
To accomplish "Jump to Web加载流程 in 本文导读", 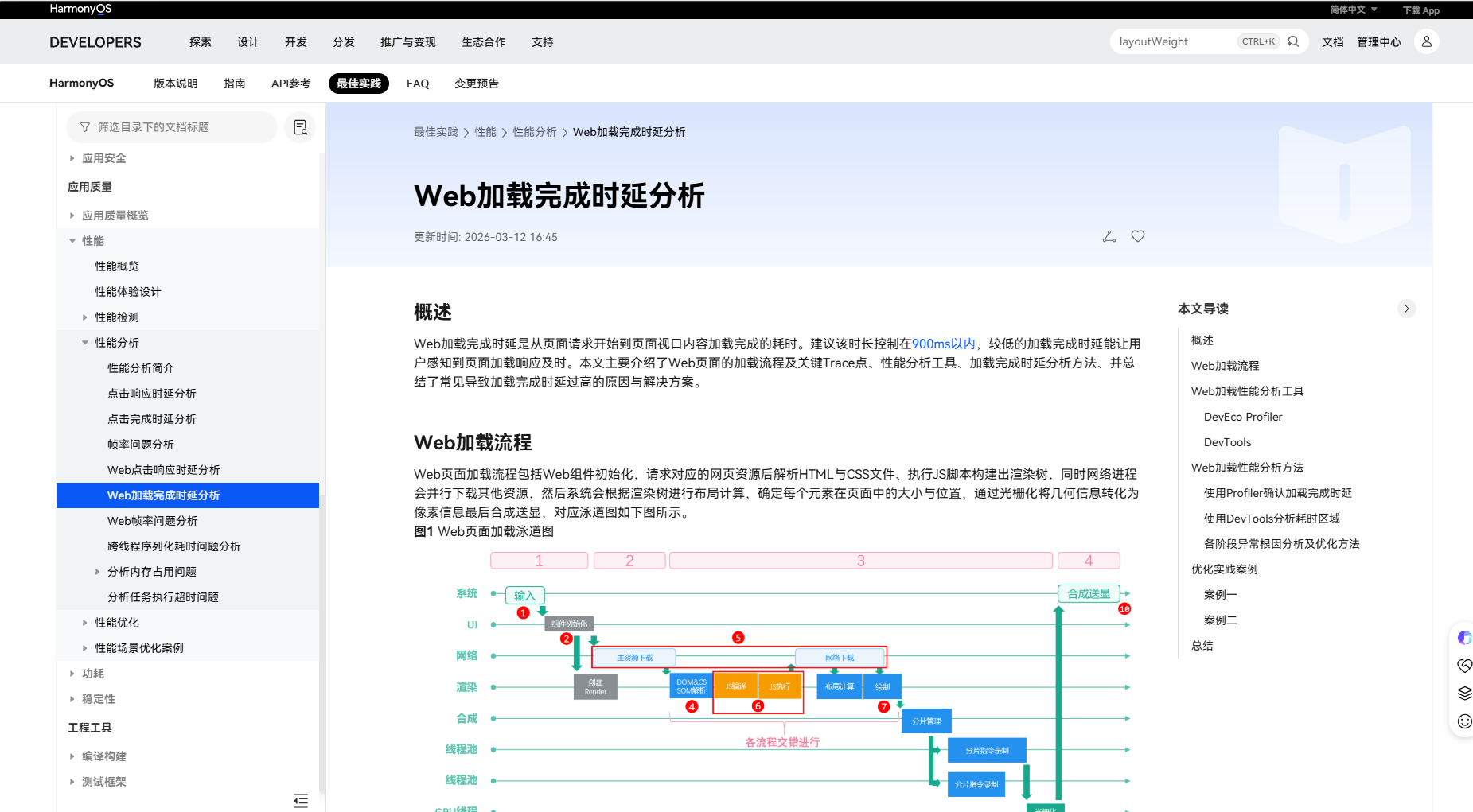I will click(x=1226, y=366).
